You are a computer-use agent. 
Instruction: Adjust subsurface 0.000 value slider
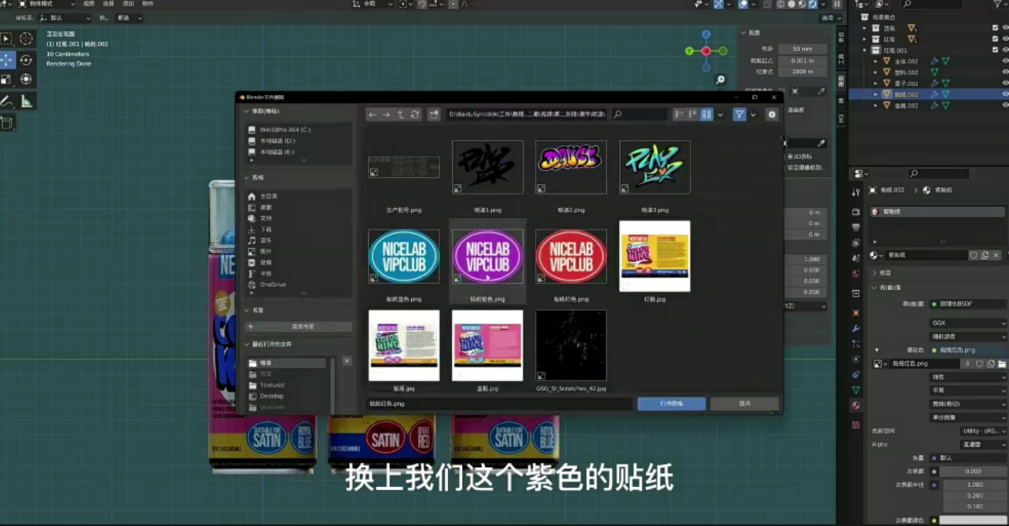[x=973, y=471]
